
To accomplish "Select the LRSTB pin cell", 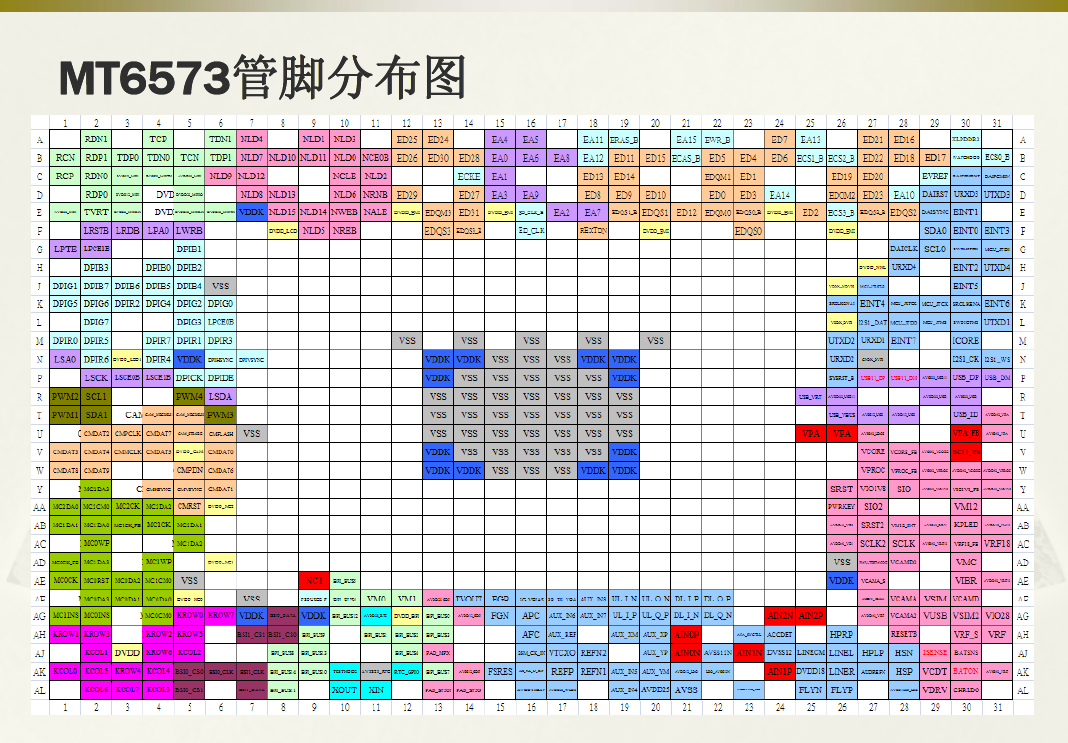I will (x=96, y=231).
